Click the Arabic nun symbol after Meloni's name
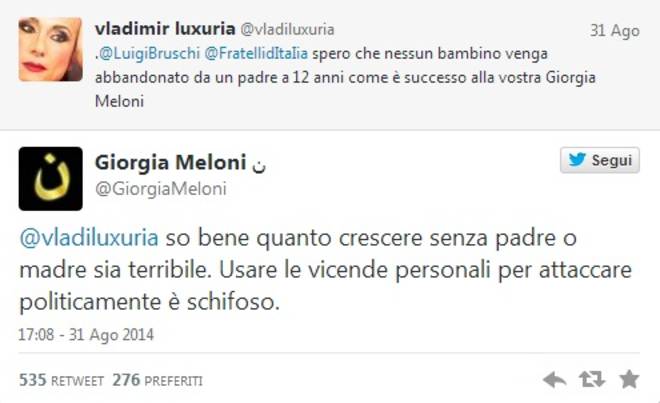 point(259,165)
